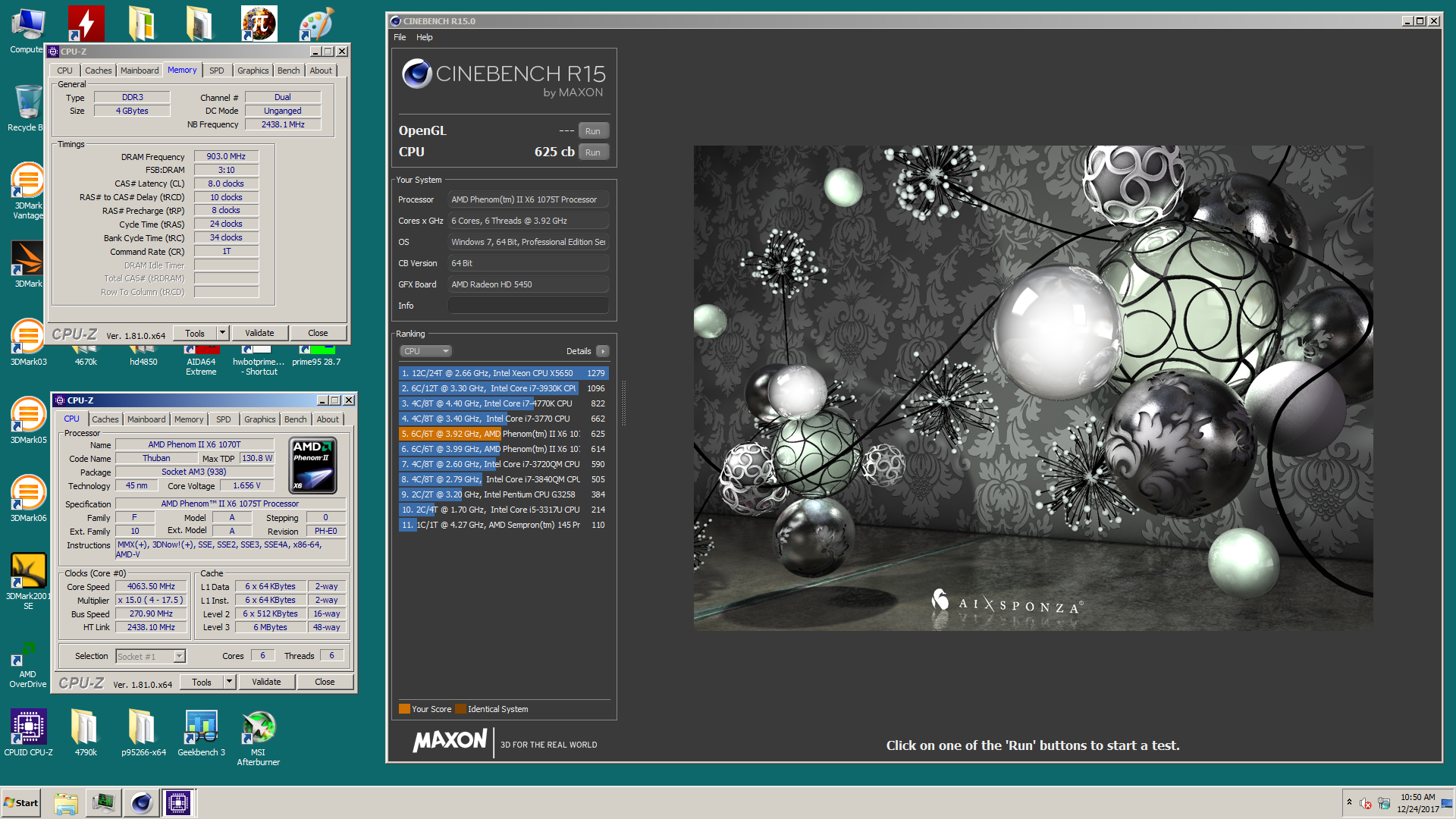Open the Computer desktop icon
The height and width of the screenshot is (819, 1456).
tap(27, 30)
